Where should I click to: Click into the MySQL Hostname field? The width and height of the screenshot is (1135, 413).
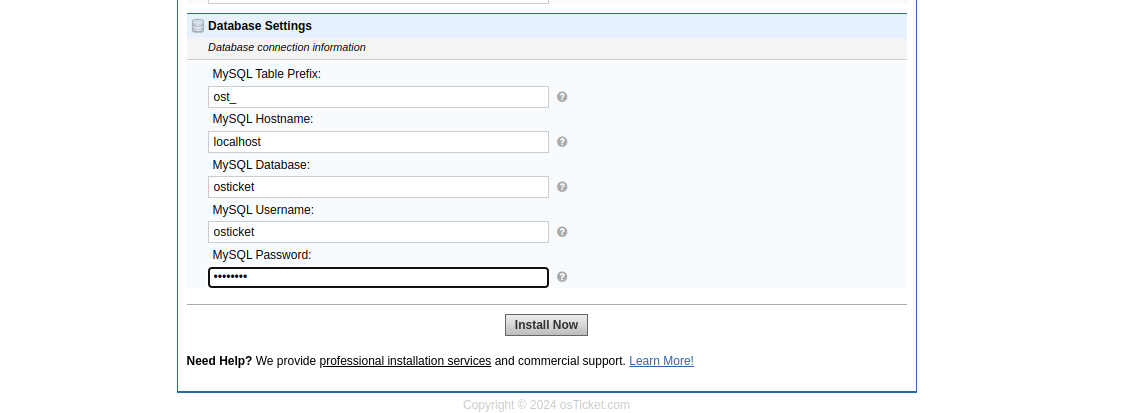pos(378,142)
